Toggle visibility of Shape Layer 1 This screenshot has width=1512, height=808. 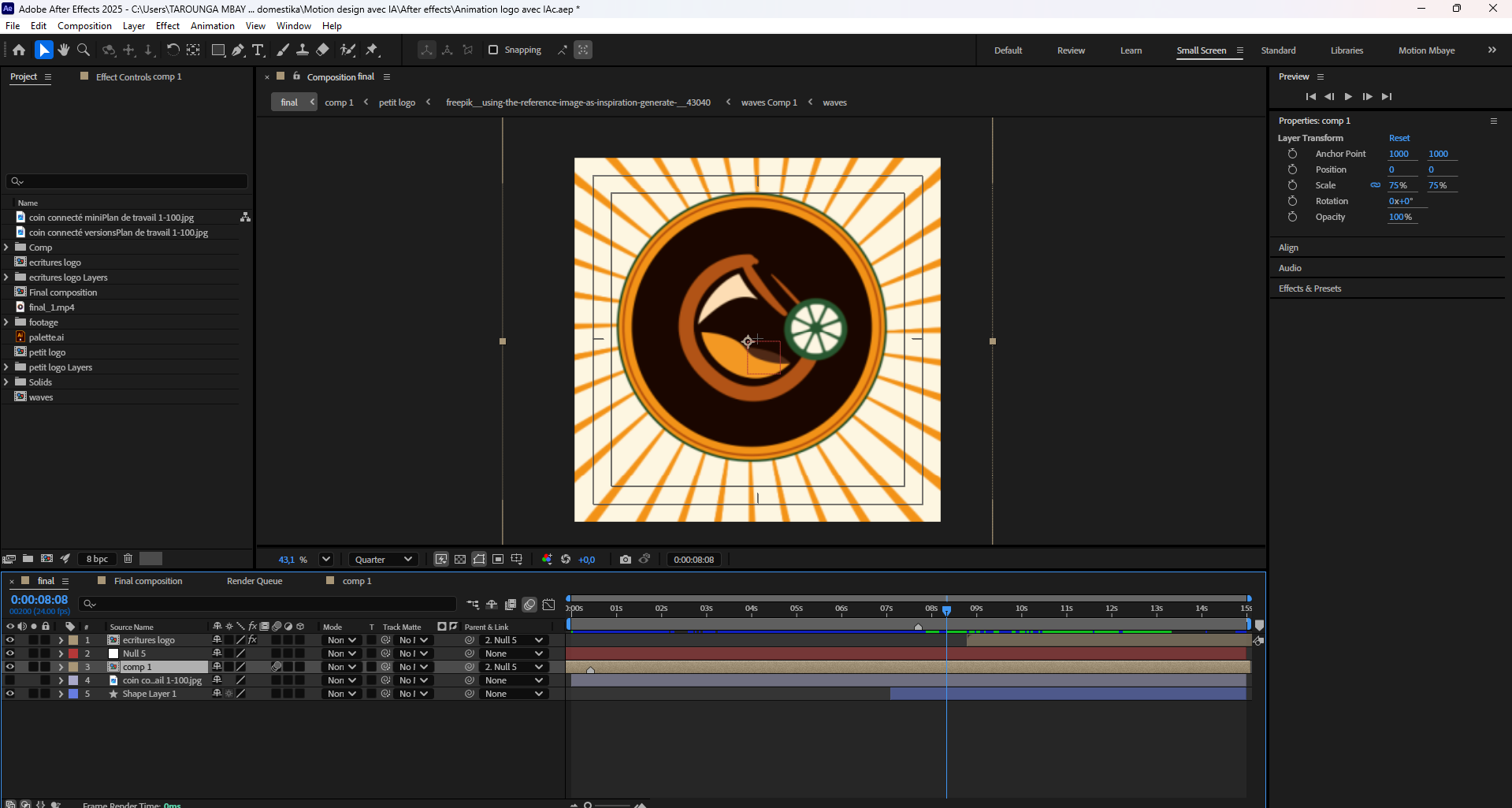9,694
